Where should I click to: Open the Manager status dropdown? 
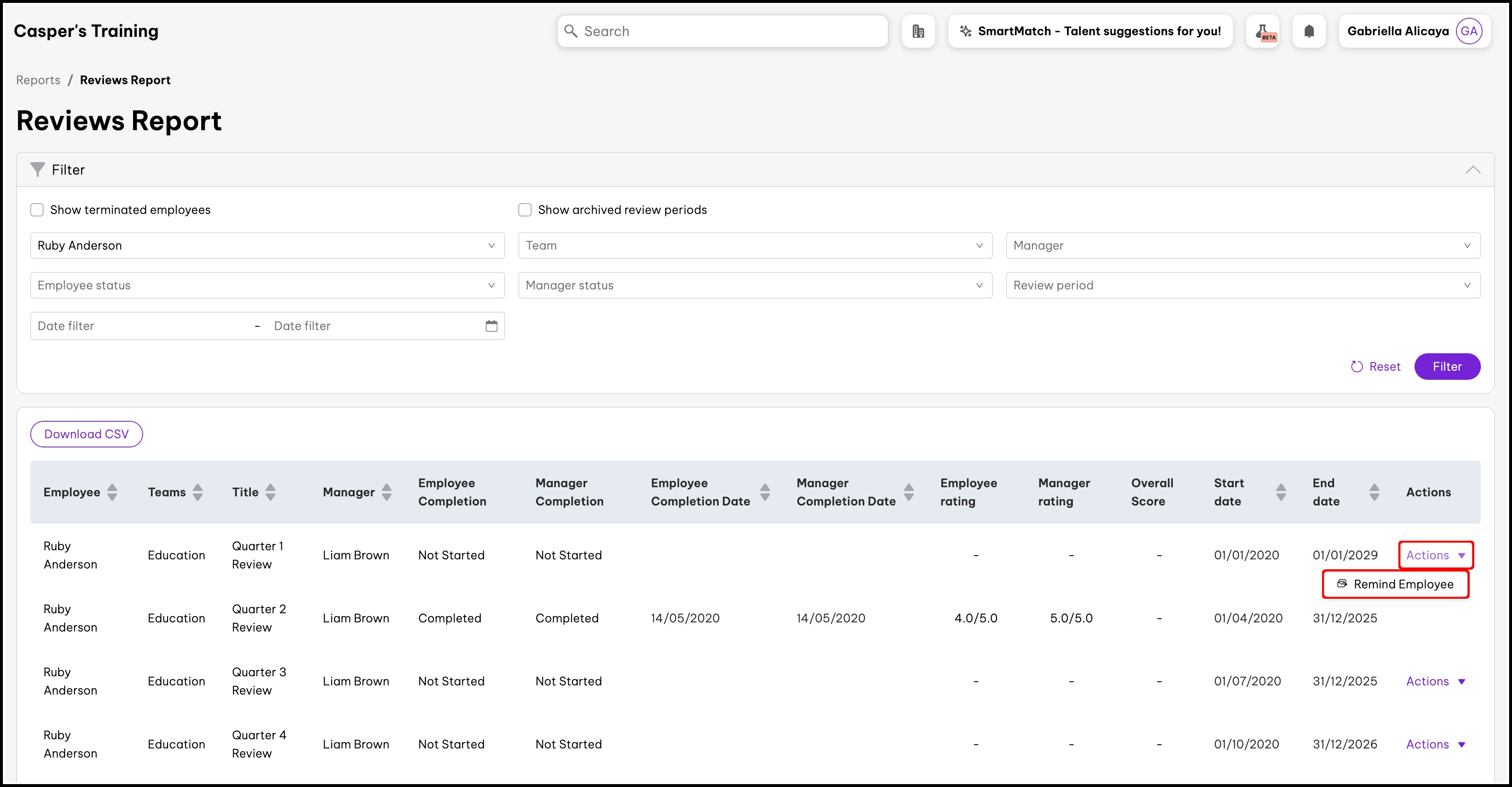[x=755, y=285]
